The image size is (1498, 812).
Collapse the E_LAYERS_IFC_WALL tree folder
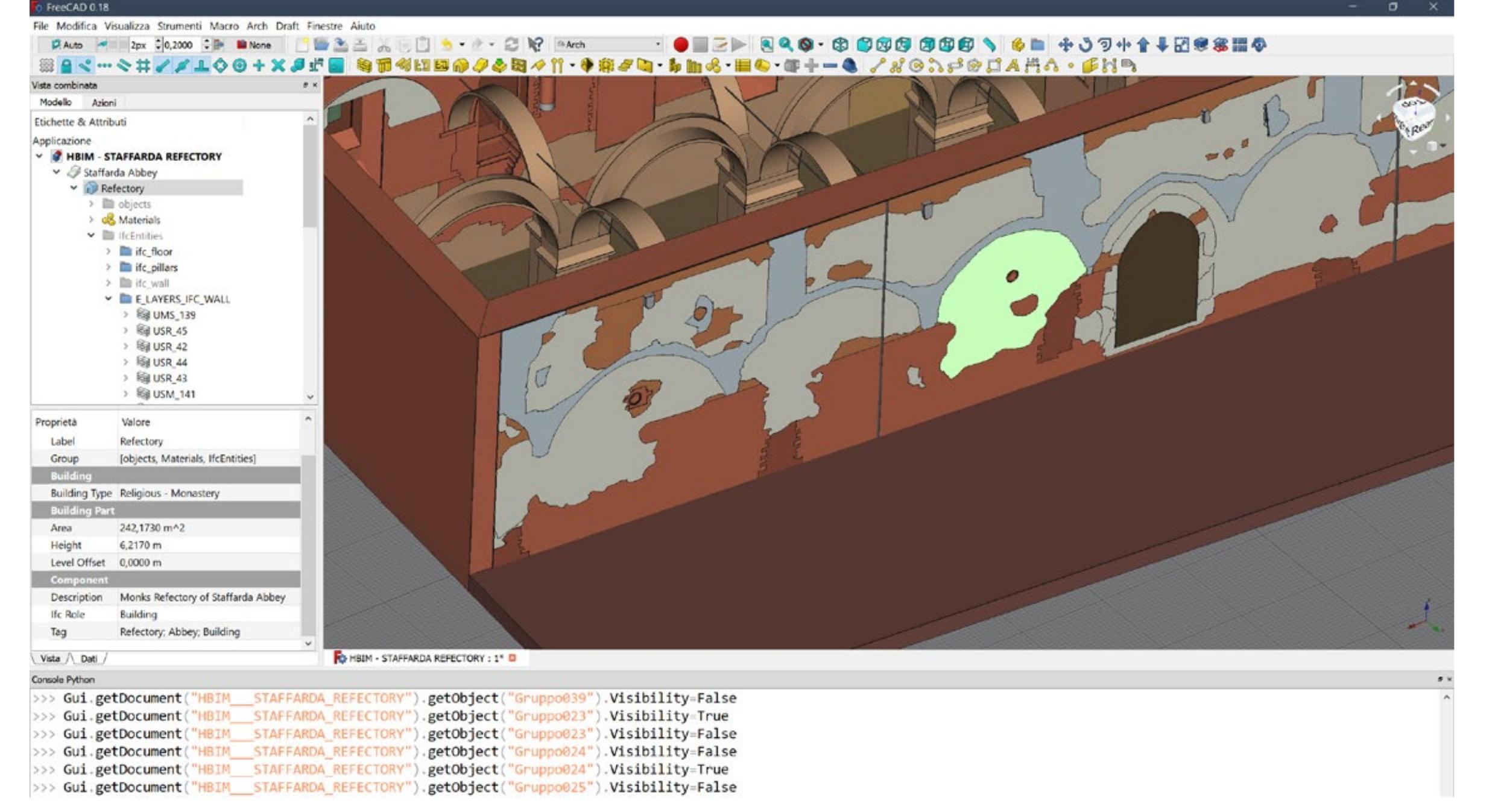point(109,298)
